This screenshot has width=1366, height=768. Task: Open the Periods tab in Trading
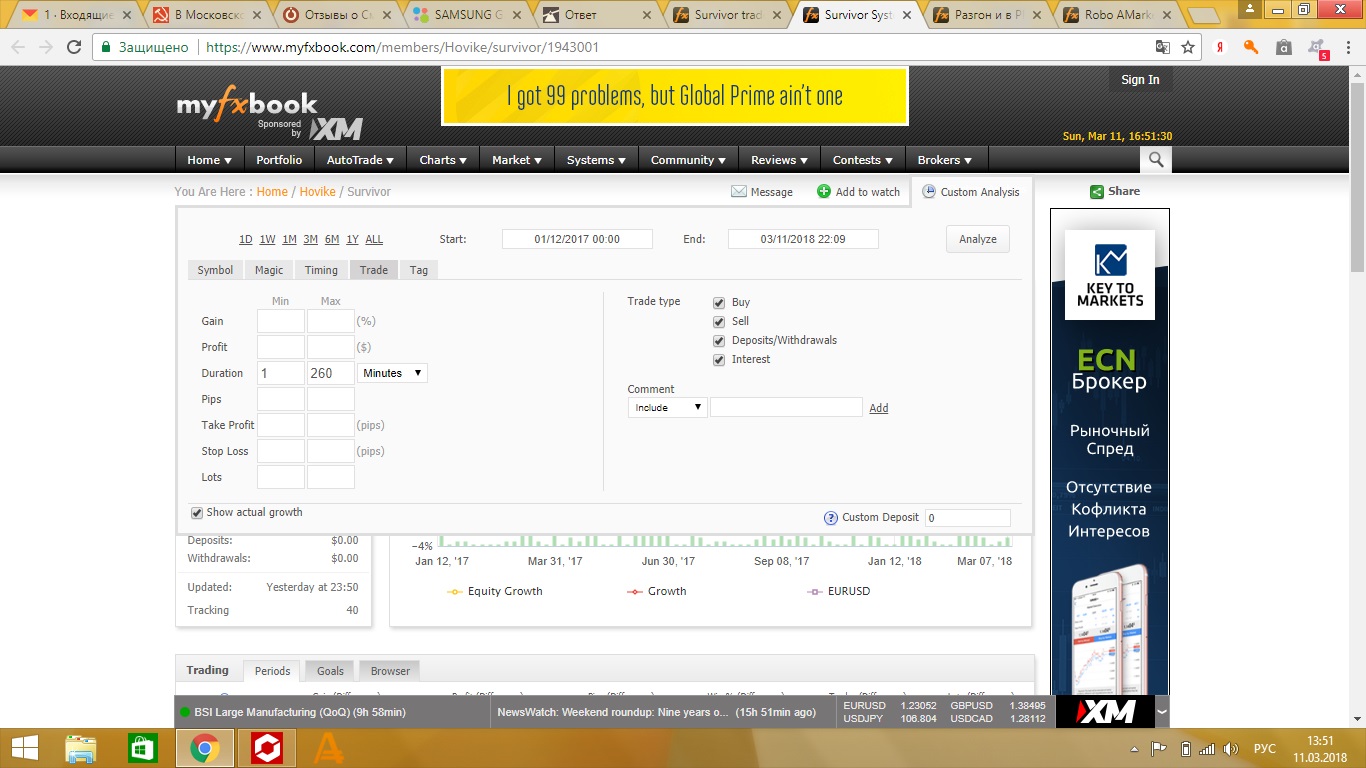point(272,671)
